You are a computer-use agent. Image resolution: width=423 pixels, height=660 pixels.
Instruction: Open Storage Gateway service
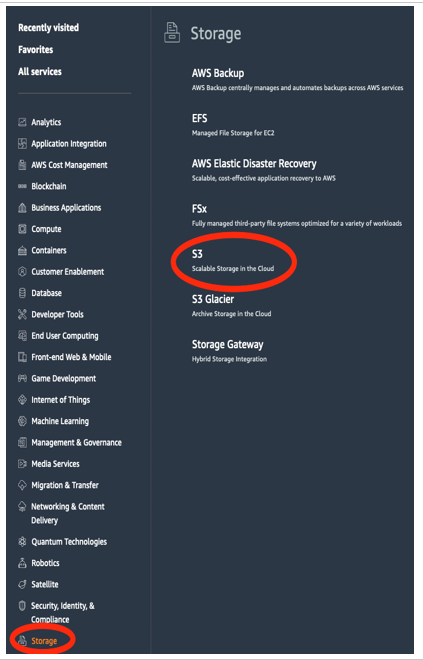tap(227, 345)
